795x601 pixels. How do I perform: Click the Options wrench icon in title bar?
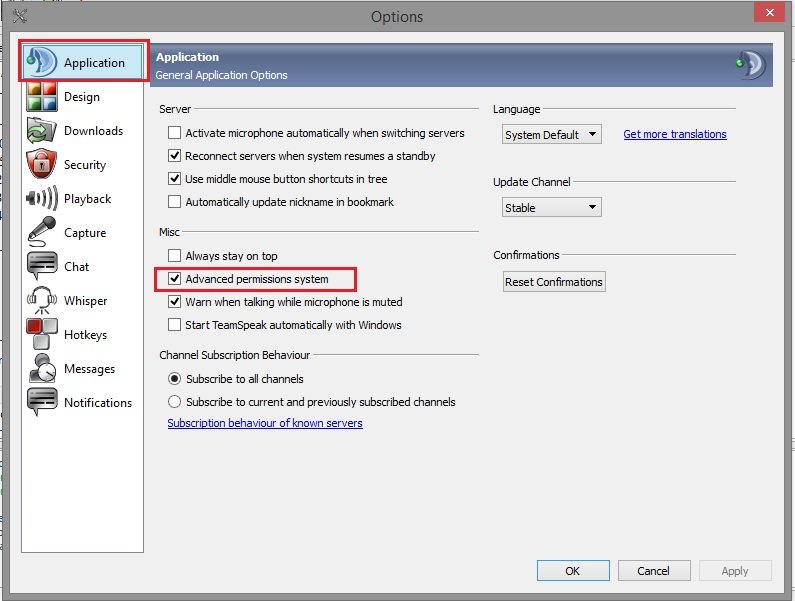tap(20, 16)
